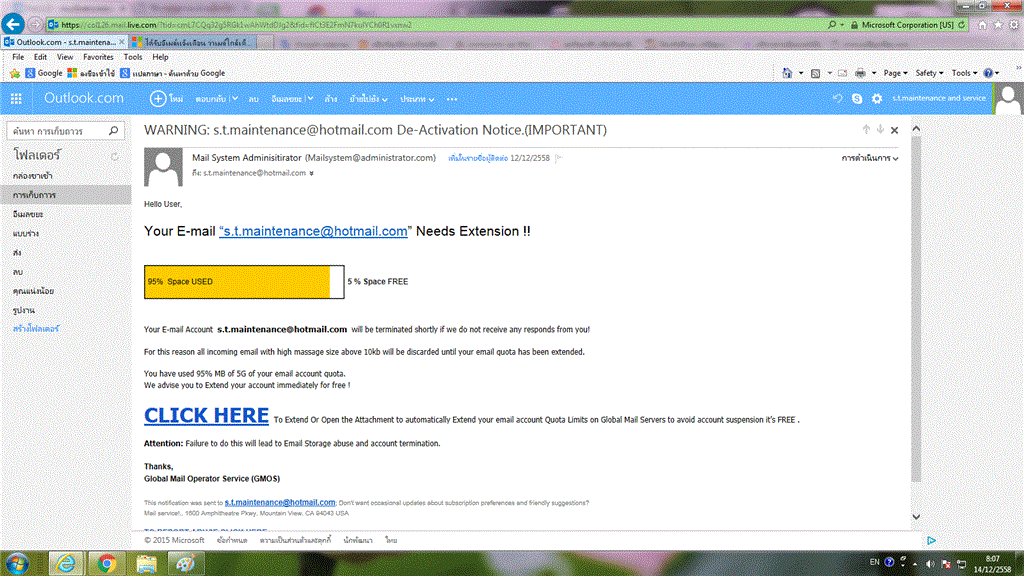Open the Page dropdown in command bar

coord(895,73)
